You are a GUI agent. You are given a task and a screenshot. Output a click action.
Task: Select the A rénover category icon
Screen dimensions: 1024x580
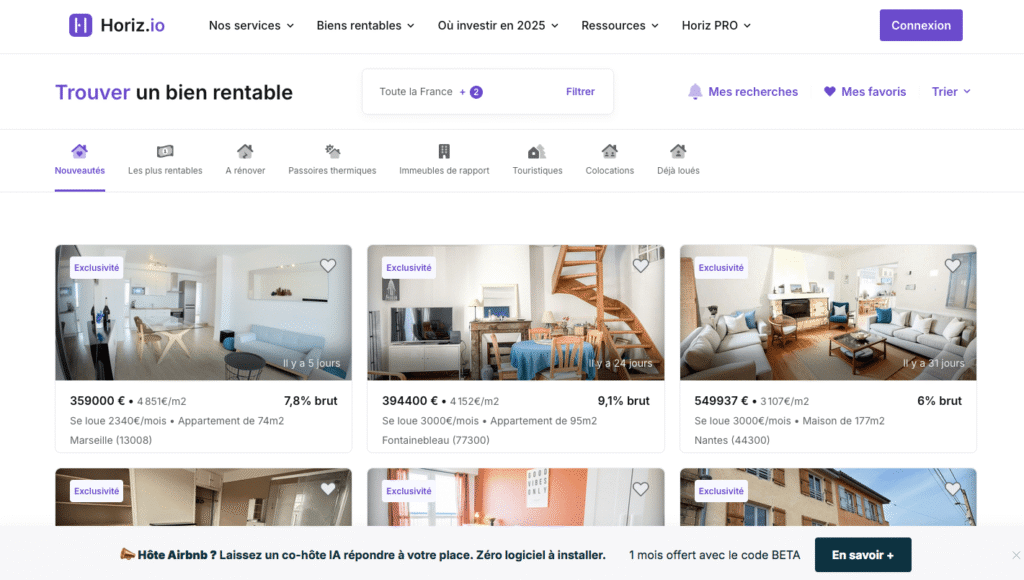(245, 151)
